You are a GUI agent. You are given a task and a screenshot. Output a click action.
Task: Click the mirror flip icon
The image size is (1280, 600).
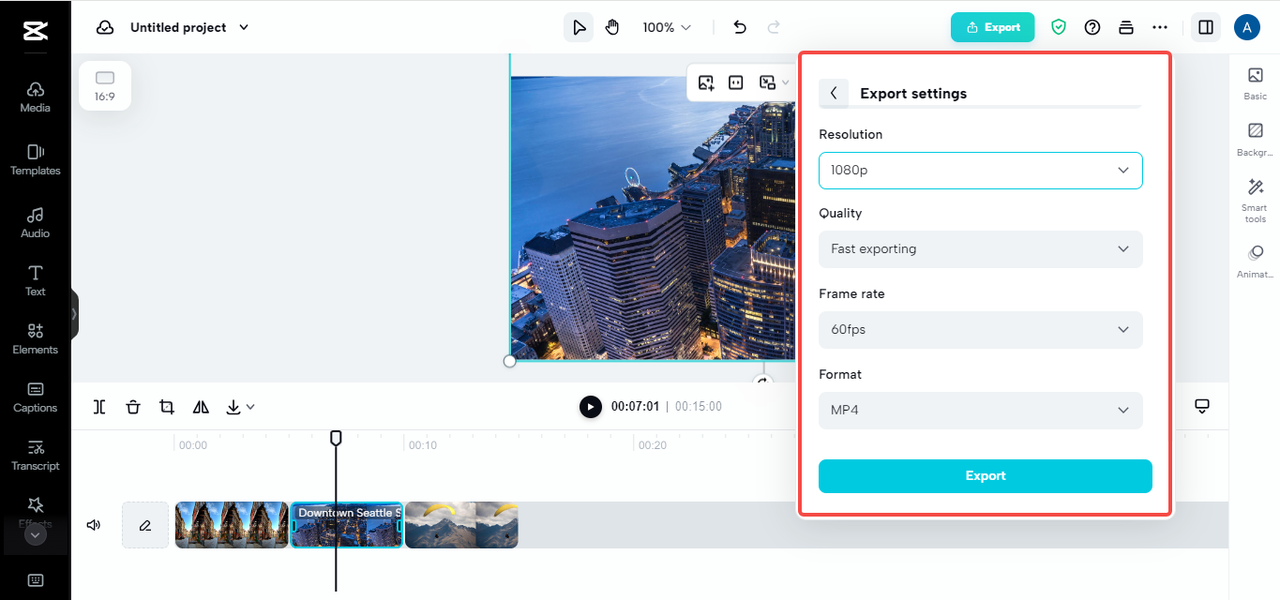(201, 407)
